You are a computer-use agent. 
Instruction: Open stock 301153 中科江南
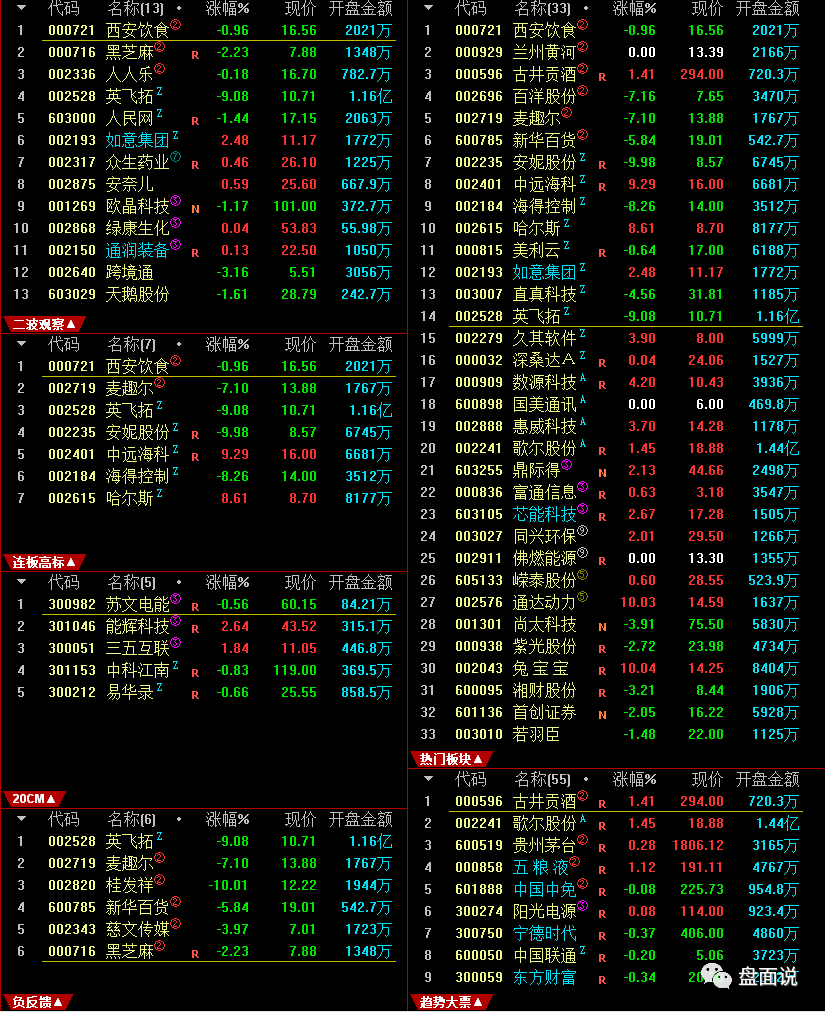(x=204, y=670)
